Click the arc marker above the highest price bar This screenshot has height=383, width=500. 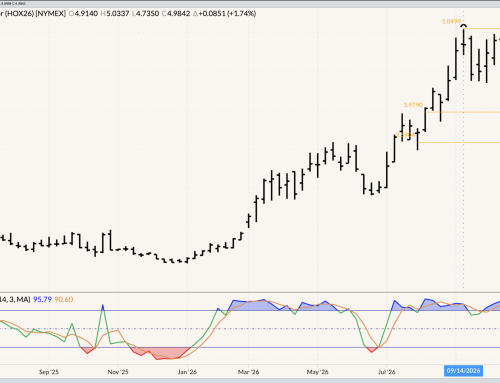[x=464, y=26]
